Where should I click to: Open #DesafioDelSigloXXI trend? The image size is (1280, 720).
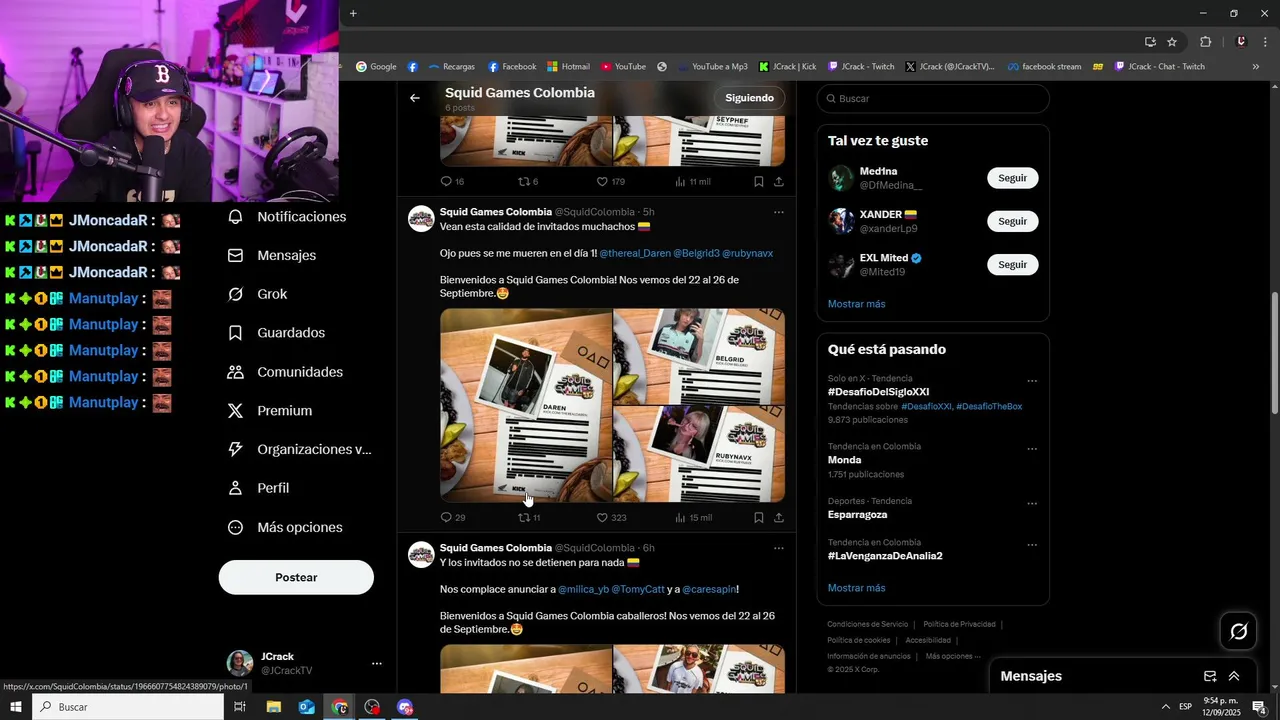pos(878,392)
